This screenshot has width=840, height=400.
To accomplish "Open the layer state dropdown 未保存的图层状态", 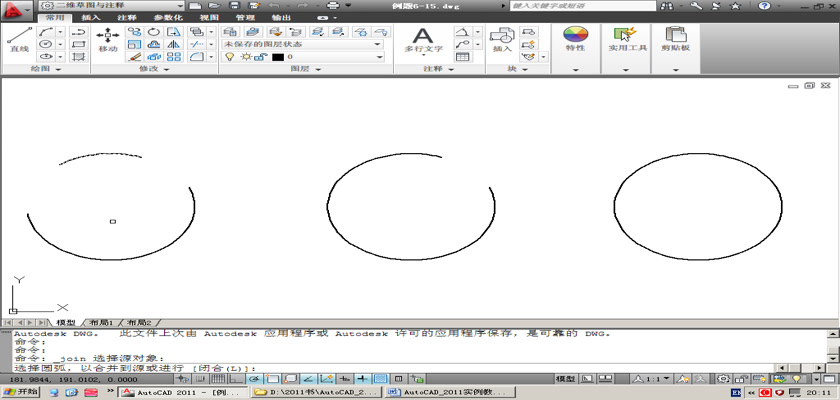I will coord(303,44).
